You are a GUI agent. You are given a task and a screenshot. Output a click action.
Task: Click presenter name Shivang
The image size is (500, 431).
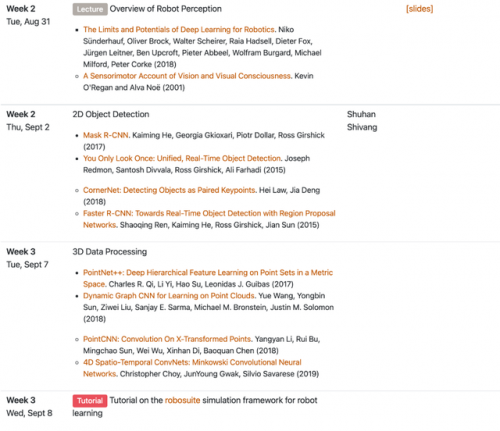362,127
